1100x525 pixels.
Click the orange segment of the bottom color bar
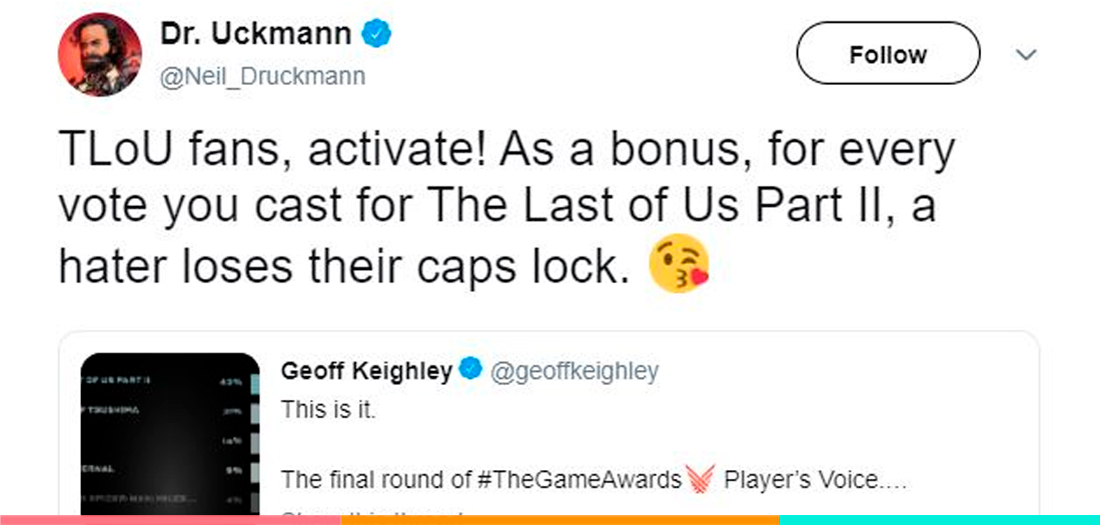pos(560,520)
